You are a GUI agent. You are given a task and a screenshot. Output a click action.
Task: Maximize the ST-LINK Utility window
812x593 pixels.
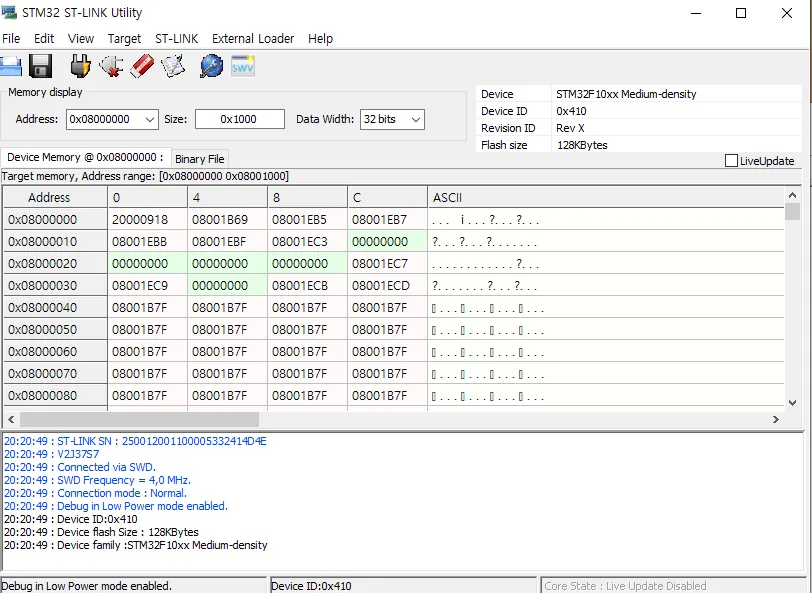741,13
